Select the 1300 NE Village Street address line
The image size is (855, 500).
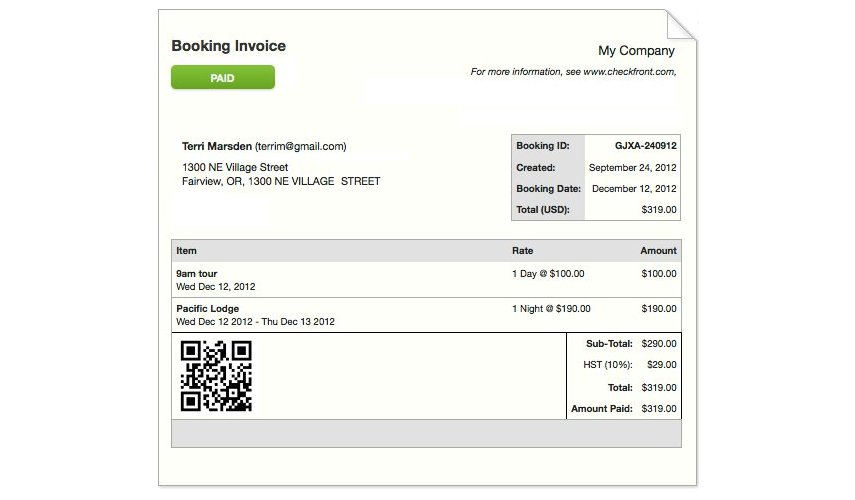[235, 167]
